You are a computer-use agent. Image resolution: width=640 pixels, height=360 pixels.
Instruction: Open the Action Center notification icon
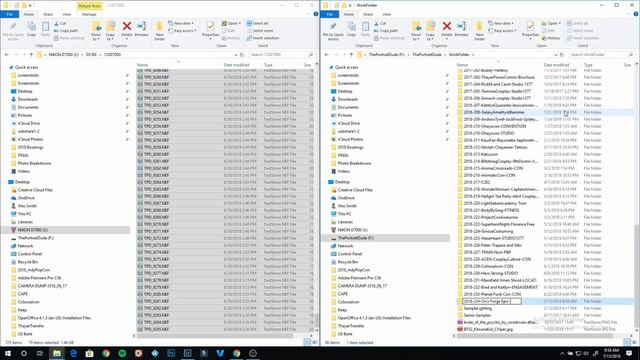(629, 353)
